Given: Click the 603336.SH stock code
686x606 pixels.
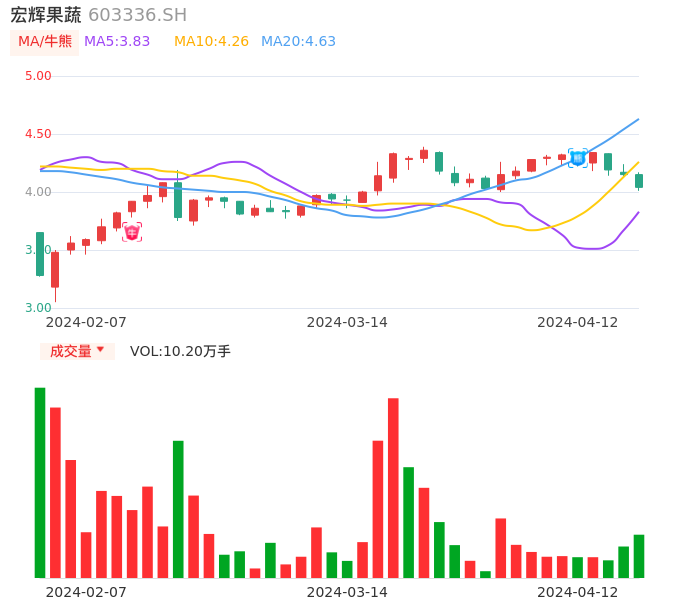Looking at the screenshot, I should pyautogui.click(x=137, y=15).
